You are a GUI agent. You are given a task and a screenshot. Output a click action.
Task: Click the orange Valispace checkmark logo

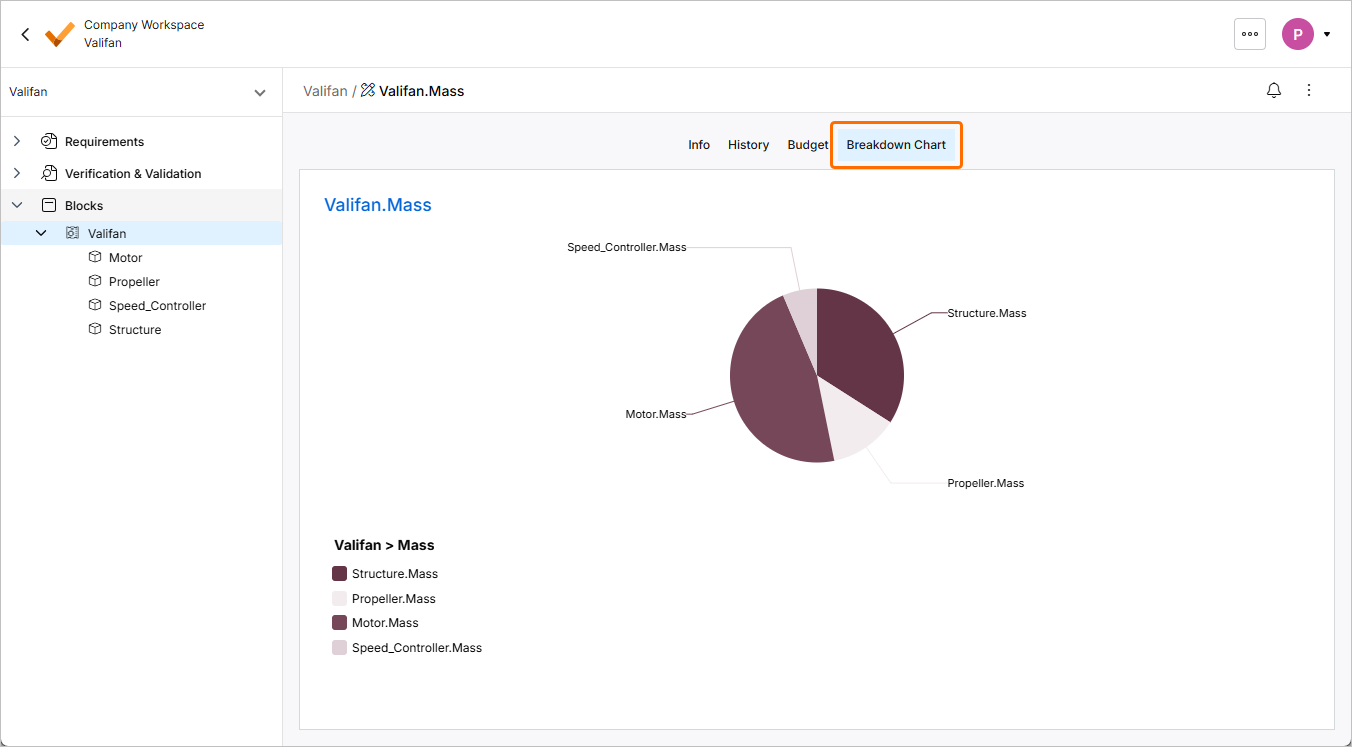60,34
